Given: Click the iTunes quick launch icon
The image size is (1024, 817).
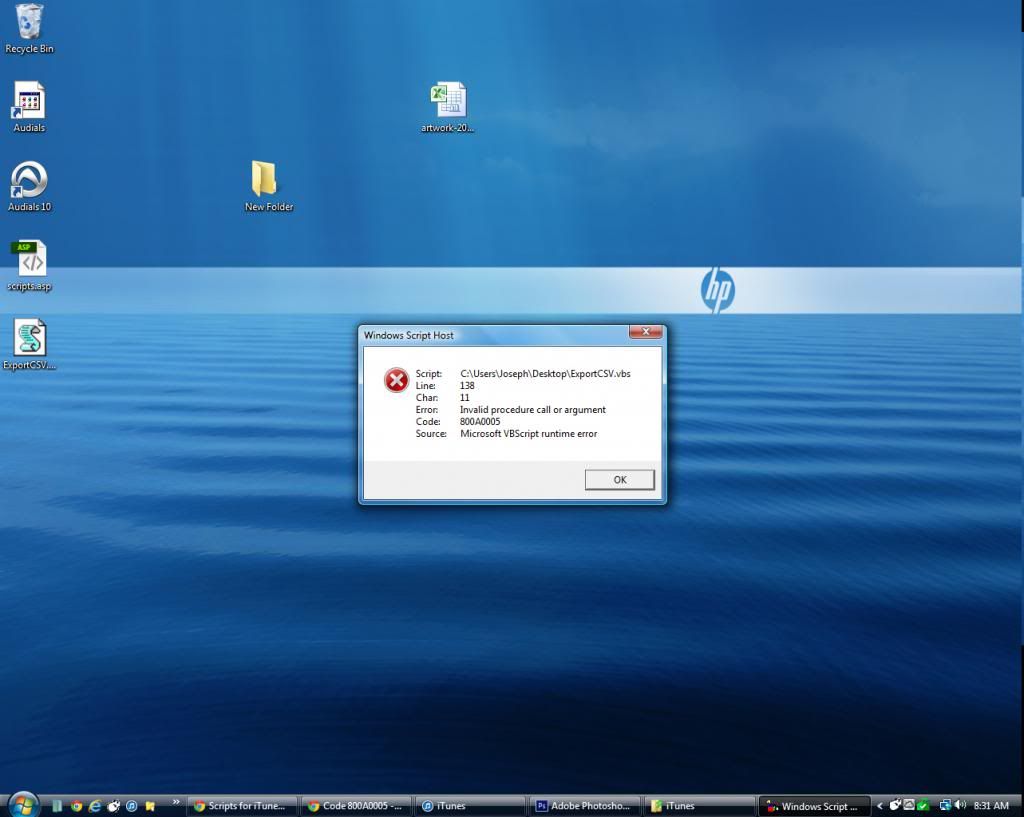Looking at the screenshot, I should [x=132, y=805].
